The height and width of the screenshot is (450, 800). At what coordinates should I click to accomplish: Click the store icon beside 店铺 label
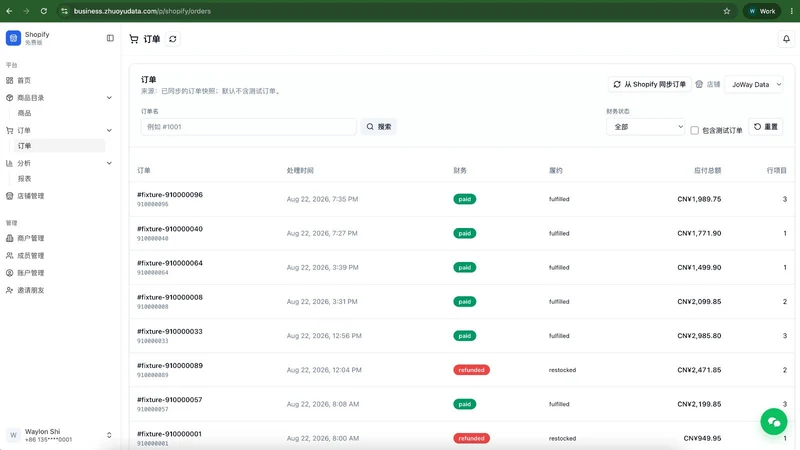point(699,84)
